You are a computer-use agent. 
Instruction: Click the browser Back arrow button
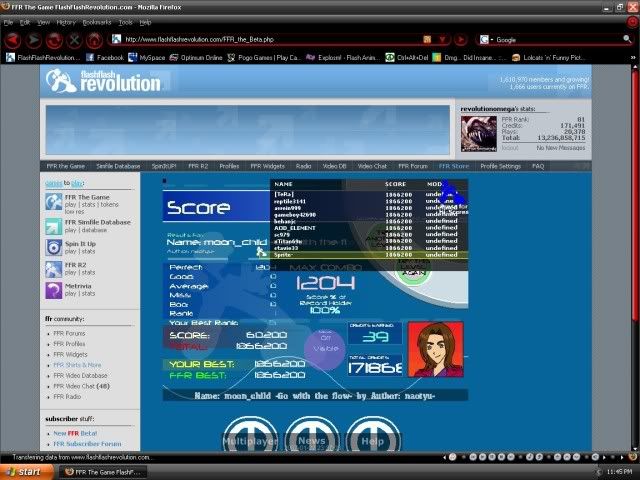click(13, 40)
